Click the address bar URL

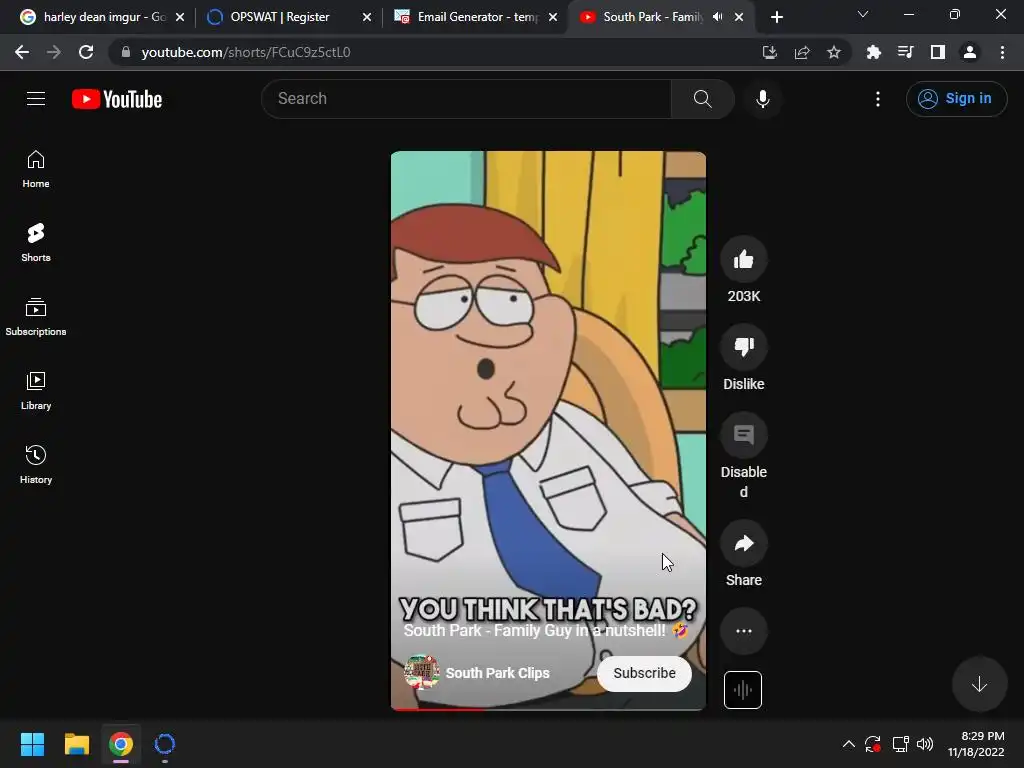246,52
